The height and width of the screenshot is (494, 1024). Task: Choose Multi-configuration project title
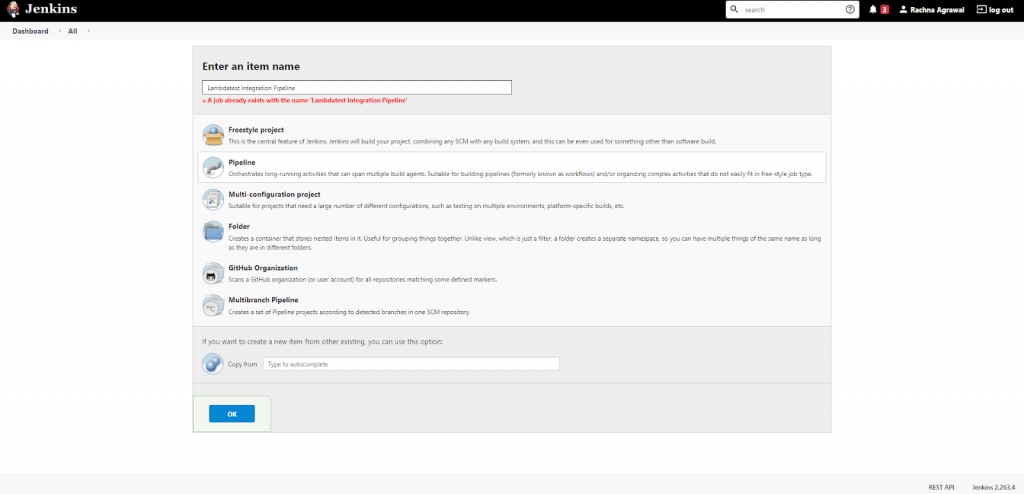pyautogui.click(x=274, y=194)
